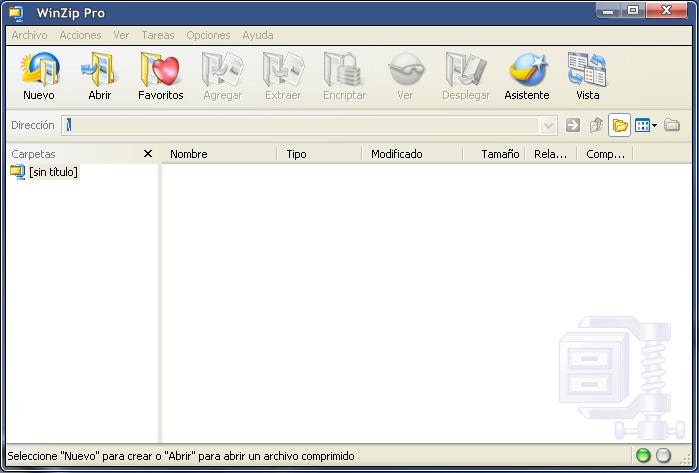Minimize the WinZip Pro window

click(x=608, y=10)
